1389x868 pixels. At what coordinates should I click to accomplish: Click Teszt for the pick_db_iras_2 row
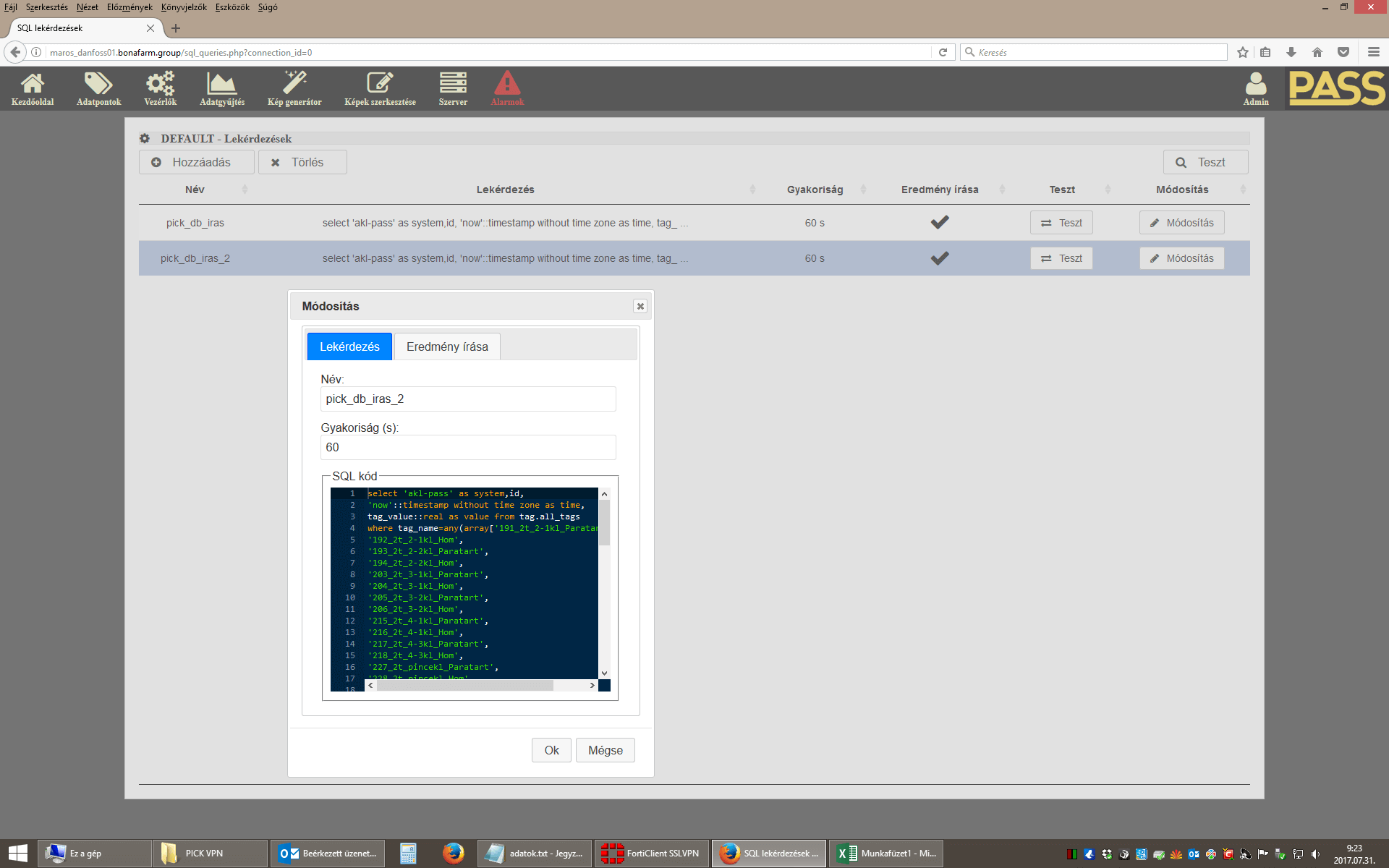click(1061, 258)
